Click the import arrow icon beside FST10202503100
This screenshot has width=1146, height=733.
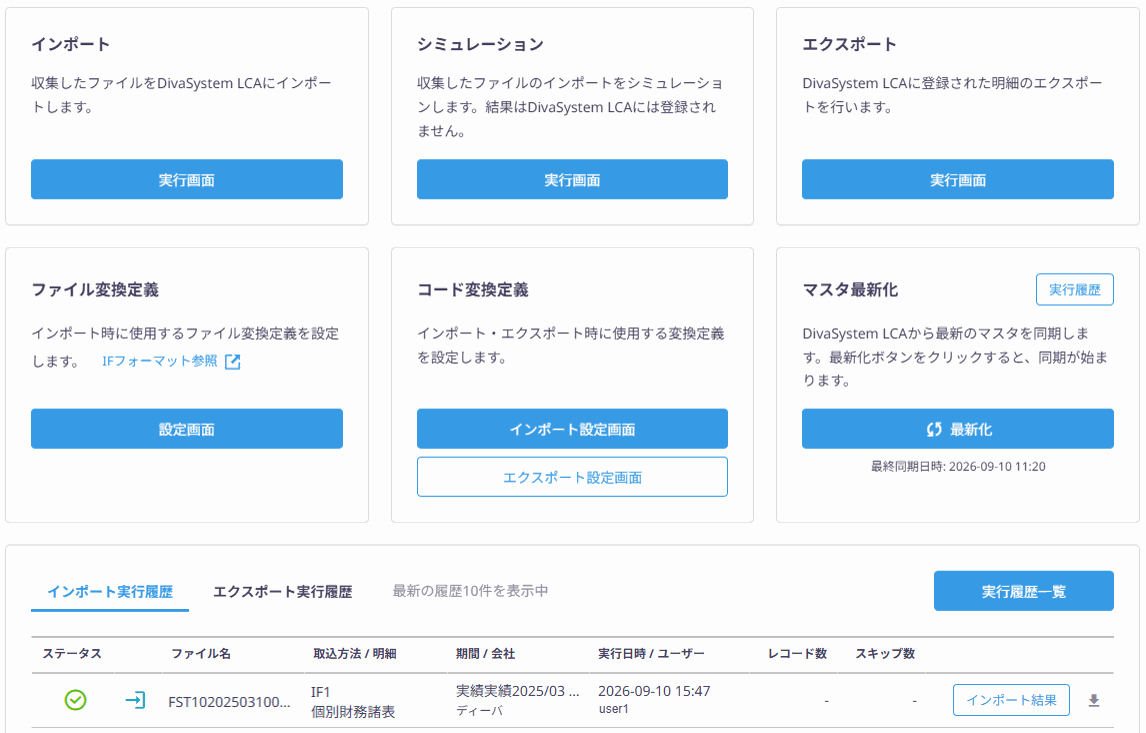(x=135, y=700)
